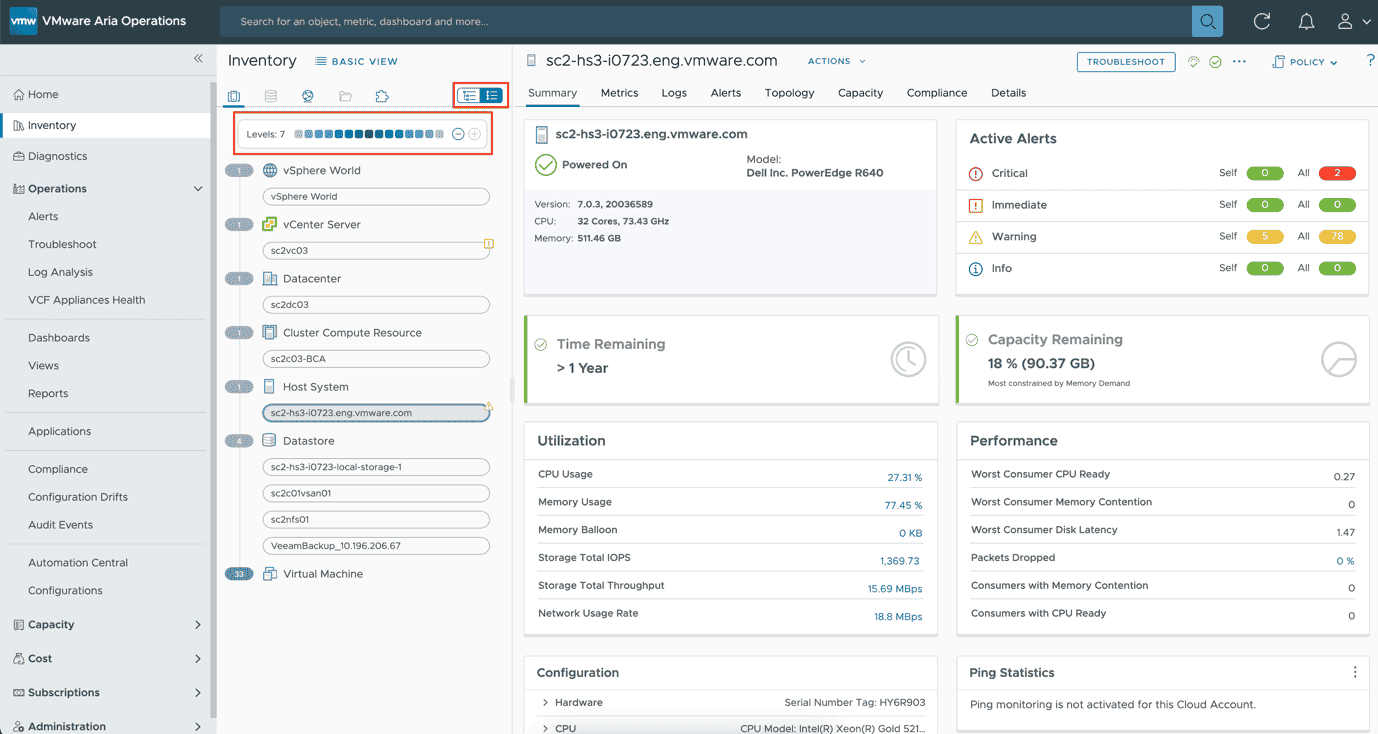Select the globe network icon tab

pos(308,96)
